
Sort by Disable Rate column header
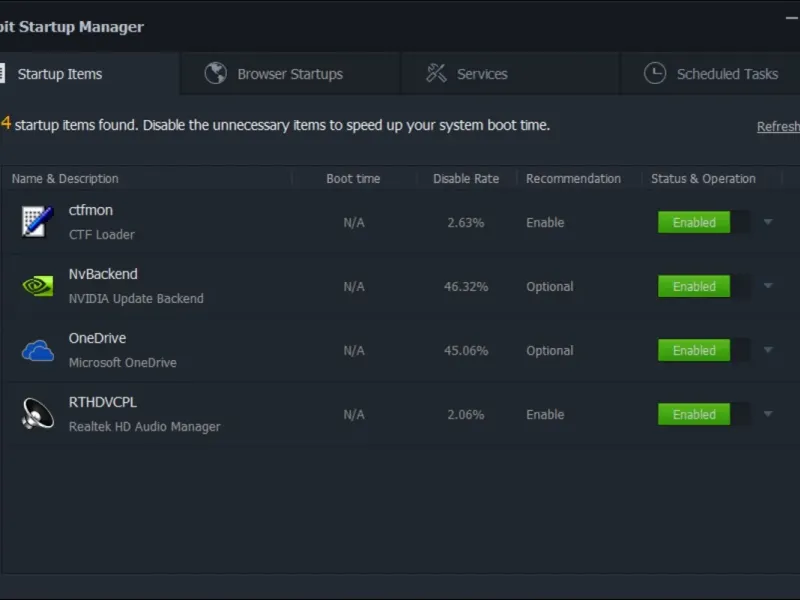465,179
